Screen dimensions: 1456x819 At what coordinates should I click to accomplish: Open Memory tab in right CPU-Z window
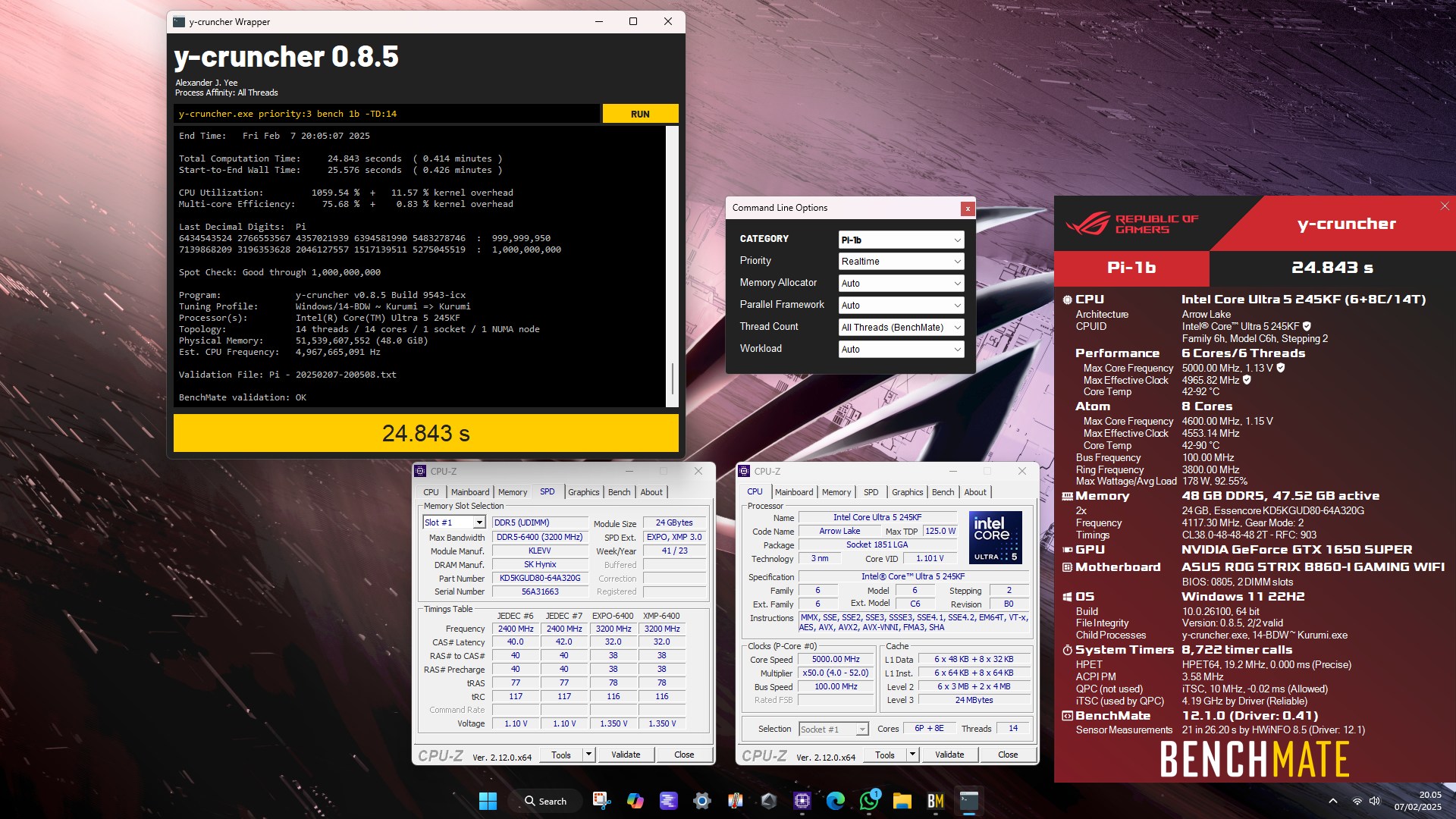coord(836,492)
